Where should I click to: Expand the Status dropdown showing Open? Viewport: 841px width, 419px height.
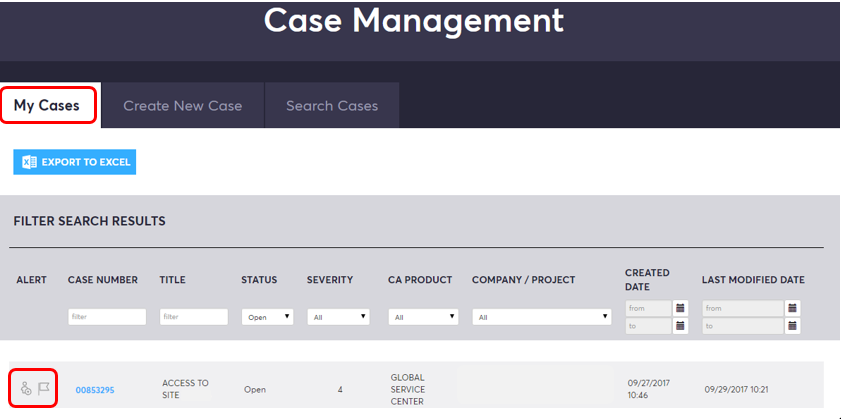[267, 317]
